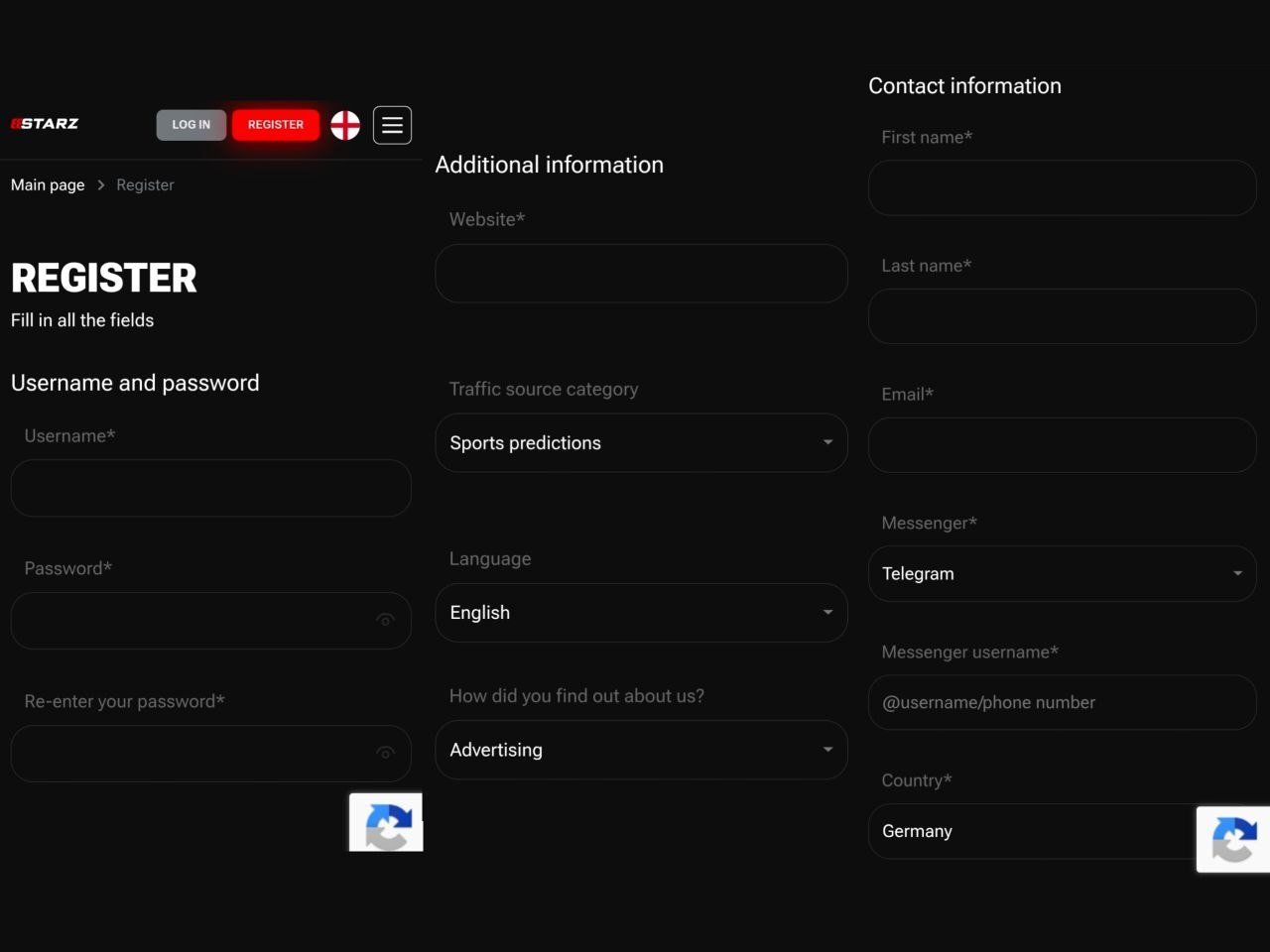This screenshot has width=1270, height=952.
Task: Go to Main page breadcrumb link
Action: 48,185
